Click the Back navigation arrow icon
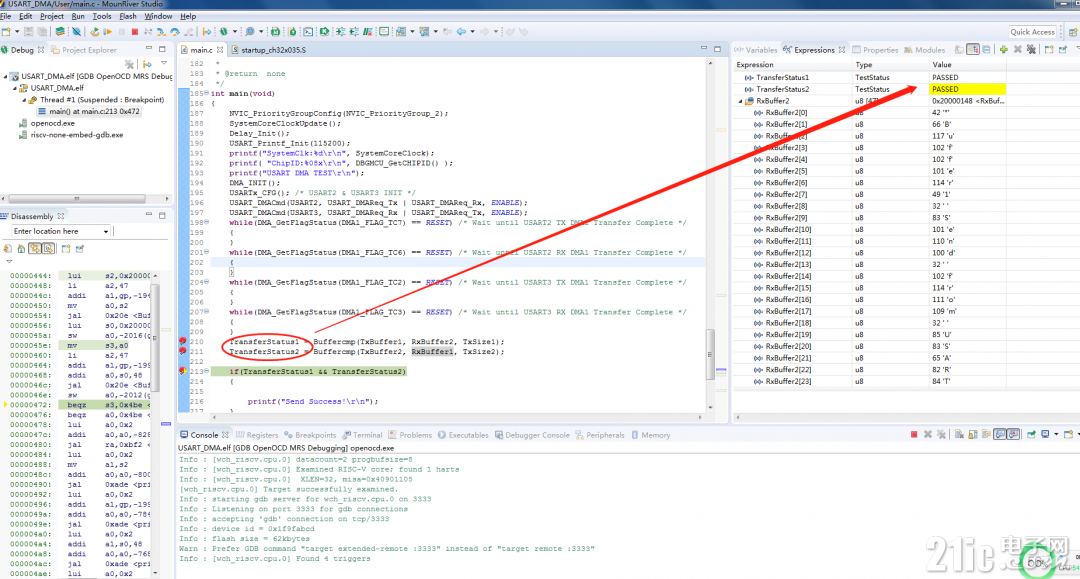Image resolution: width=1080 pixels, height=579 pixels. [x=461, y=32]
